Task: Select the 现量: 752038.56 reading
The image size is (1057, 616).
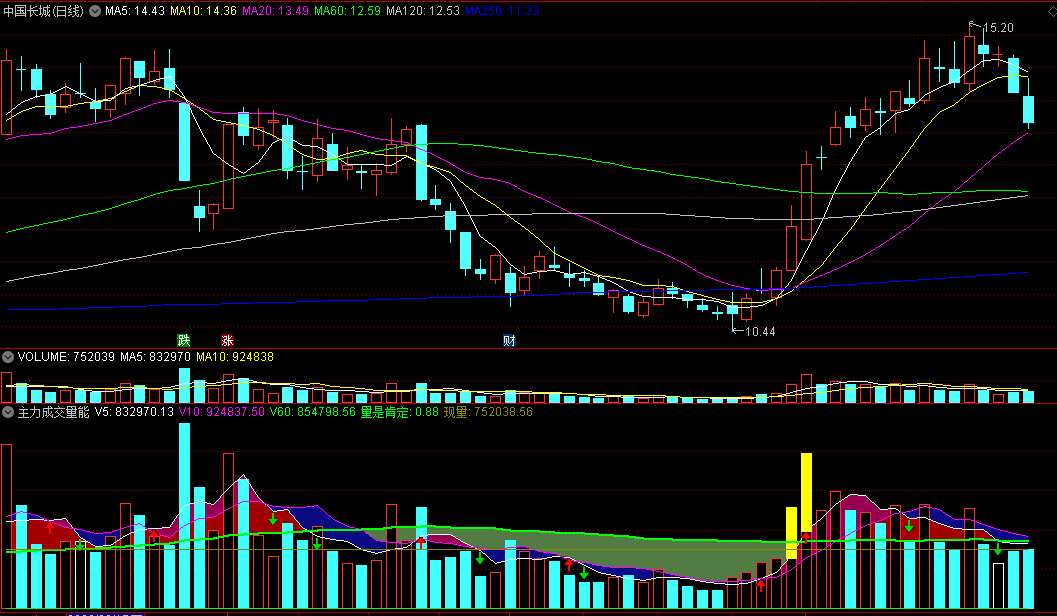Action: point(488,412)
